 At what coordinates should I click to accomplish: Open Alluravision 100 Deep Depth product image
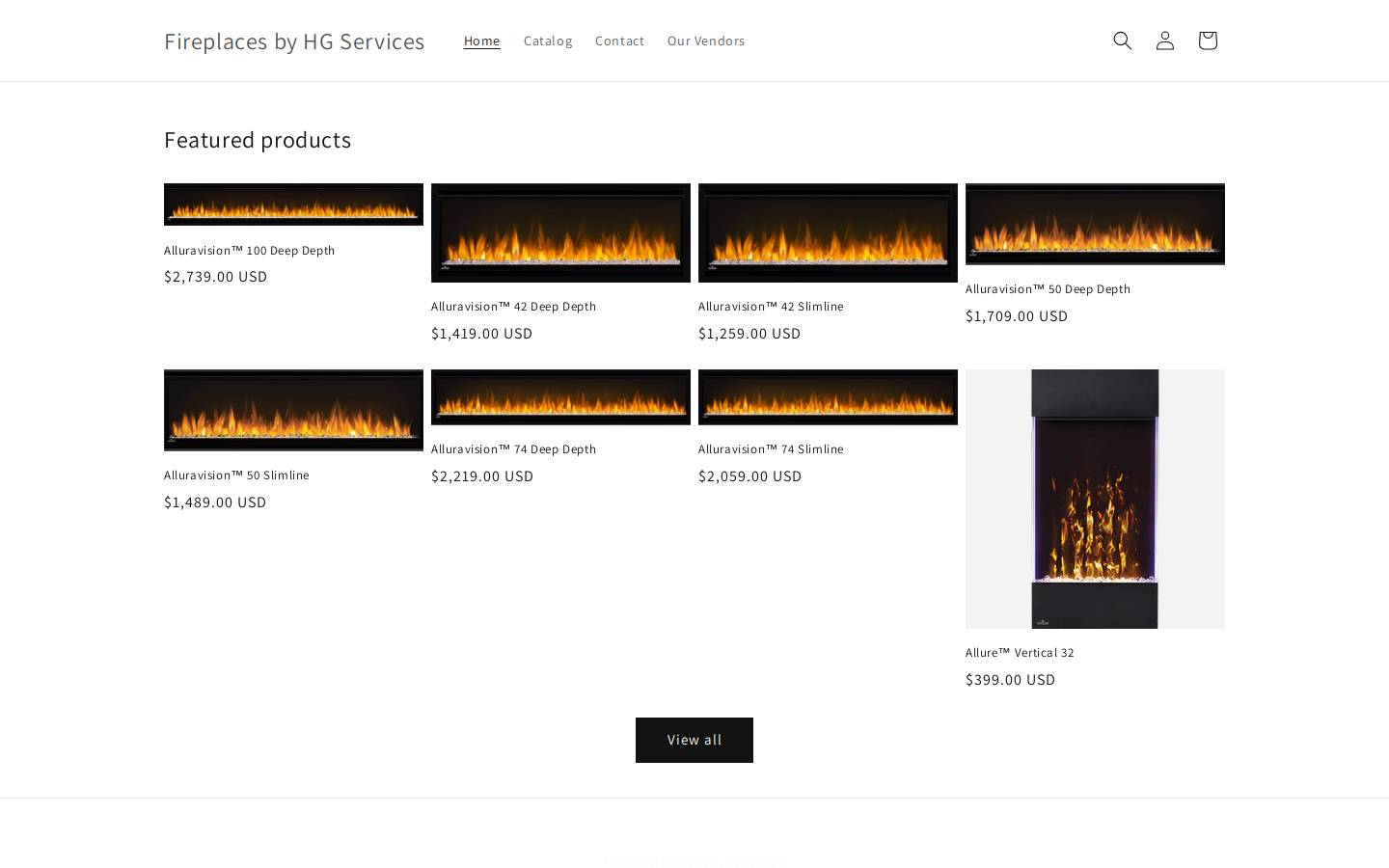[293, 204]
